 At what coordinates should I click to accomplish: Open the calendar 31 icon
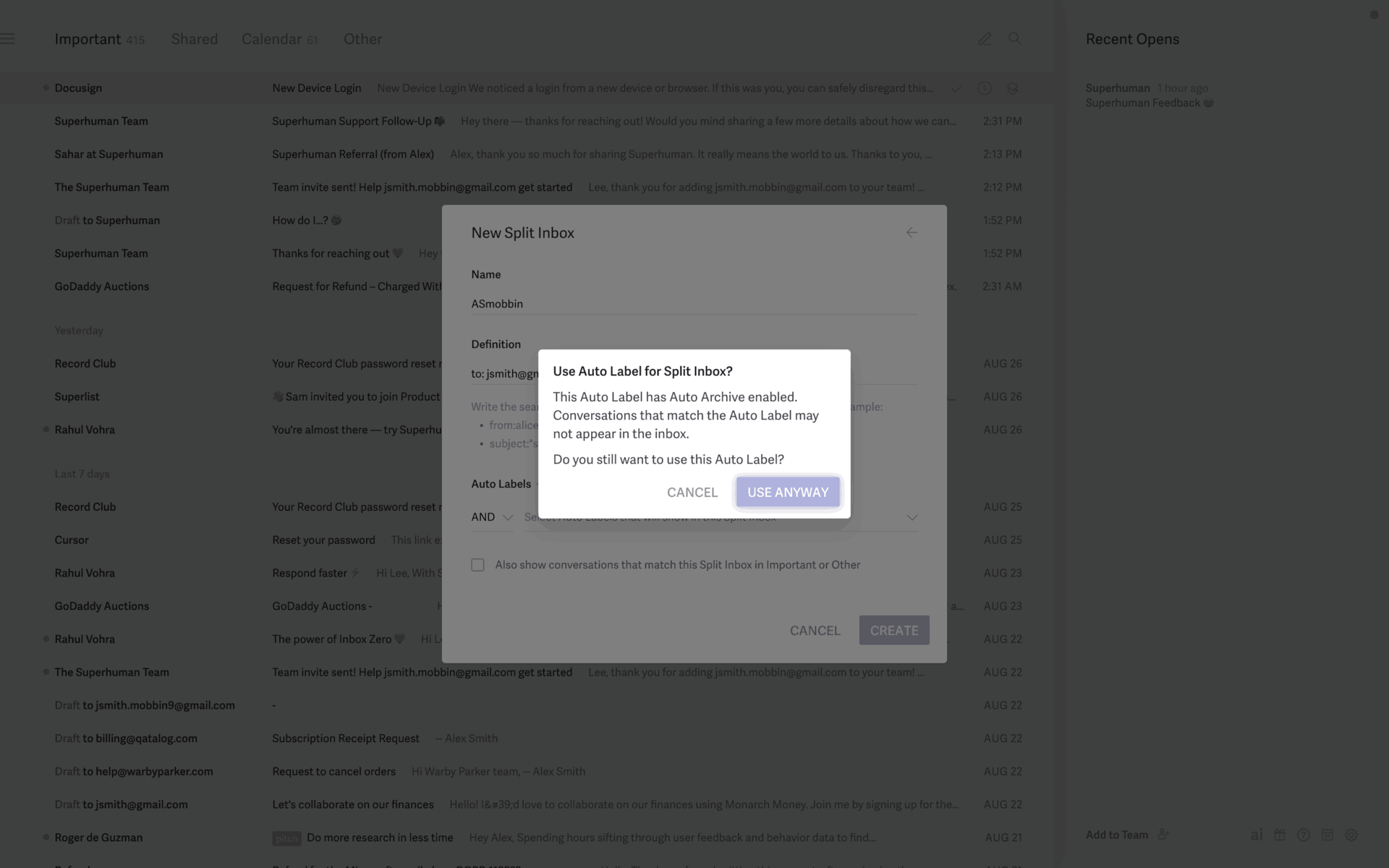click(1328, 835)
